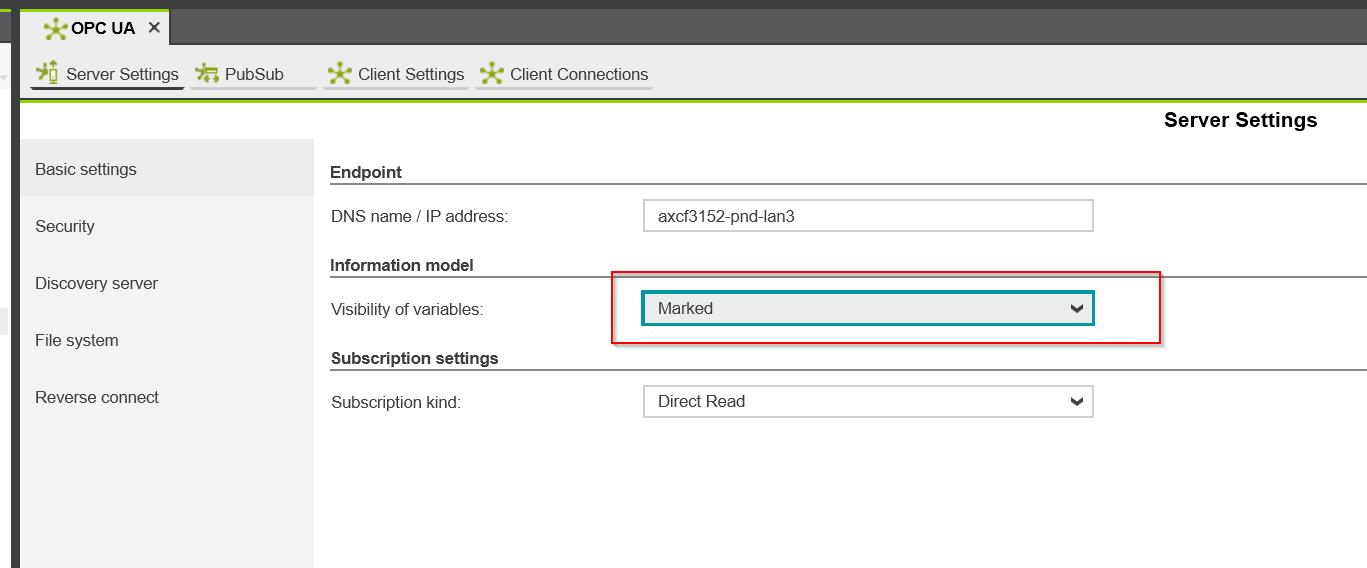
Task: Click the 'Visibility of variables:' label
Action: pyautogui.click(x=407, y=309)
